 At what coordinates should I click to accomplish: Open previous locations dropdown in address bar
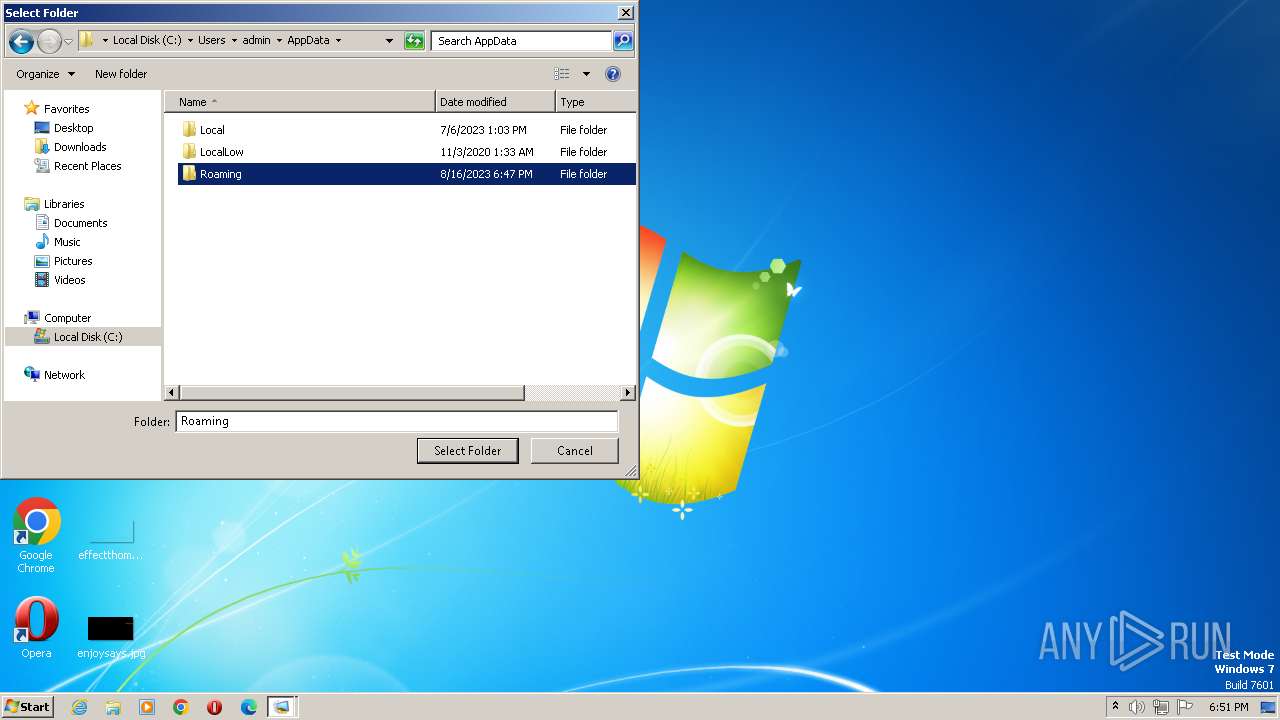coord(389,41)
